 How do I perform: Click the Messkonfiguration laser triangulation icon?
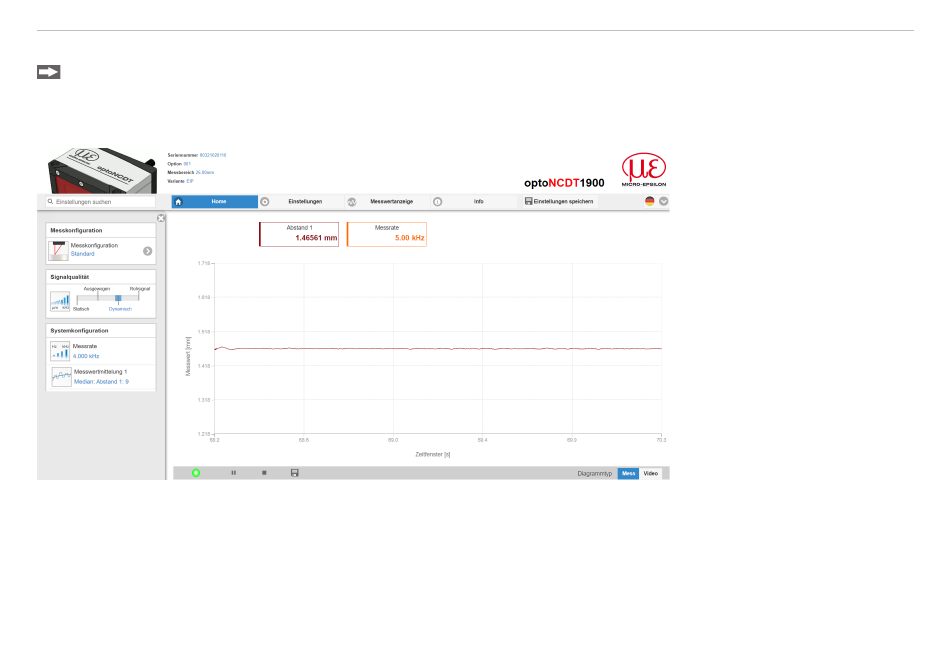coord(59,250)
